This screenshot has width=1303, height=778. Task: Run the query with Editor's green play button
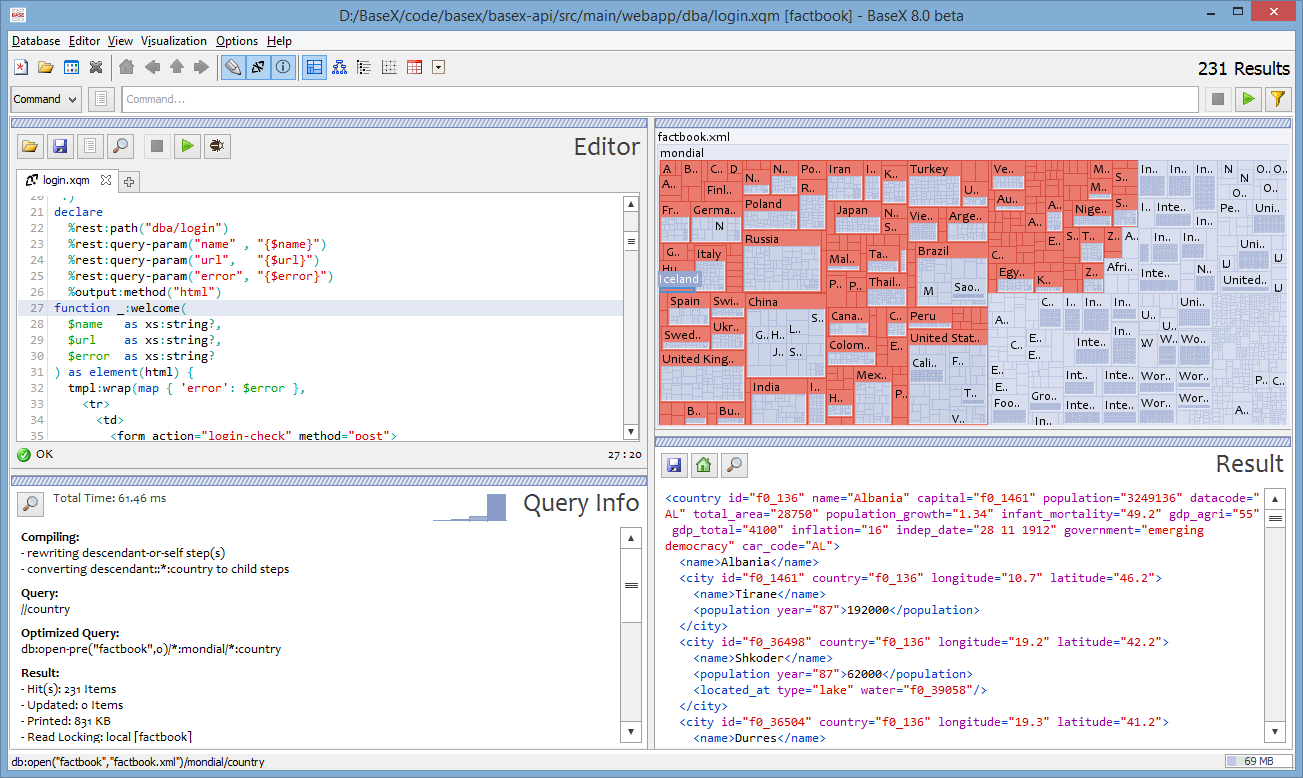186,146
